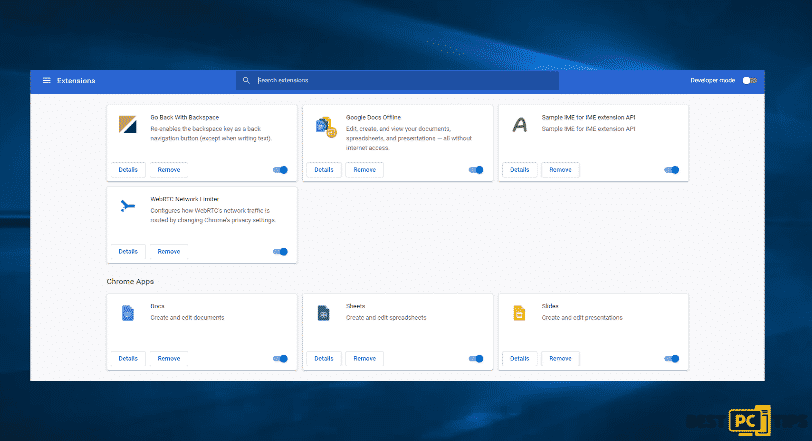Open Details for Google Docs Offline

coord(324,170)
